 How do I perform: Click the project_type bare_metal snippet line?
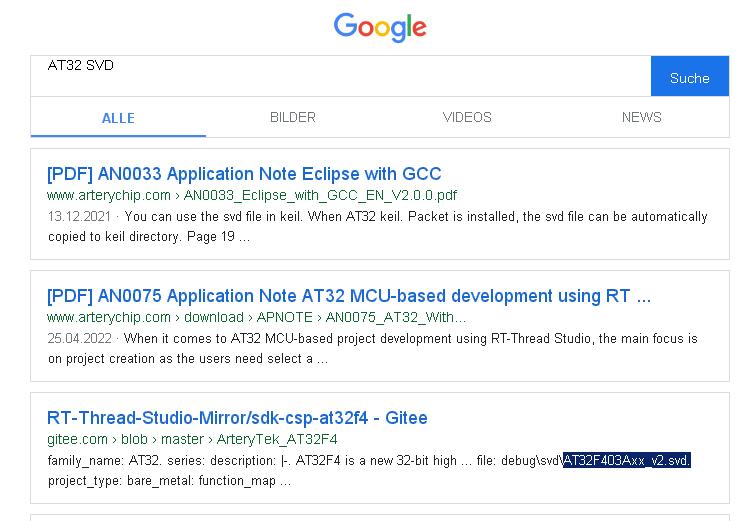(x=169, y=481)
